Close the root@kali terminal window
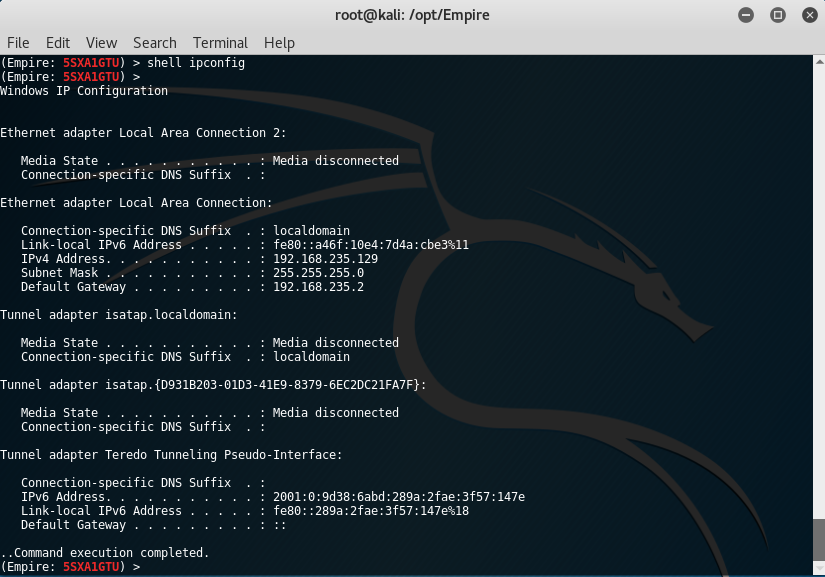The height and width of the screenshot is (577, 825). [x=810, y=15]
